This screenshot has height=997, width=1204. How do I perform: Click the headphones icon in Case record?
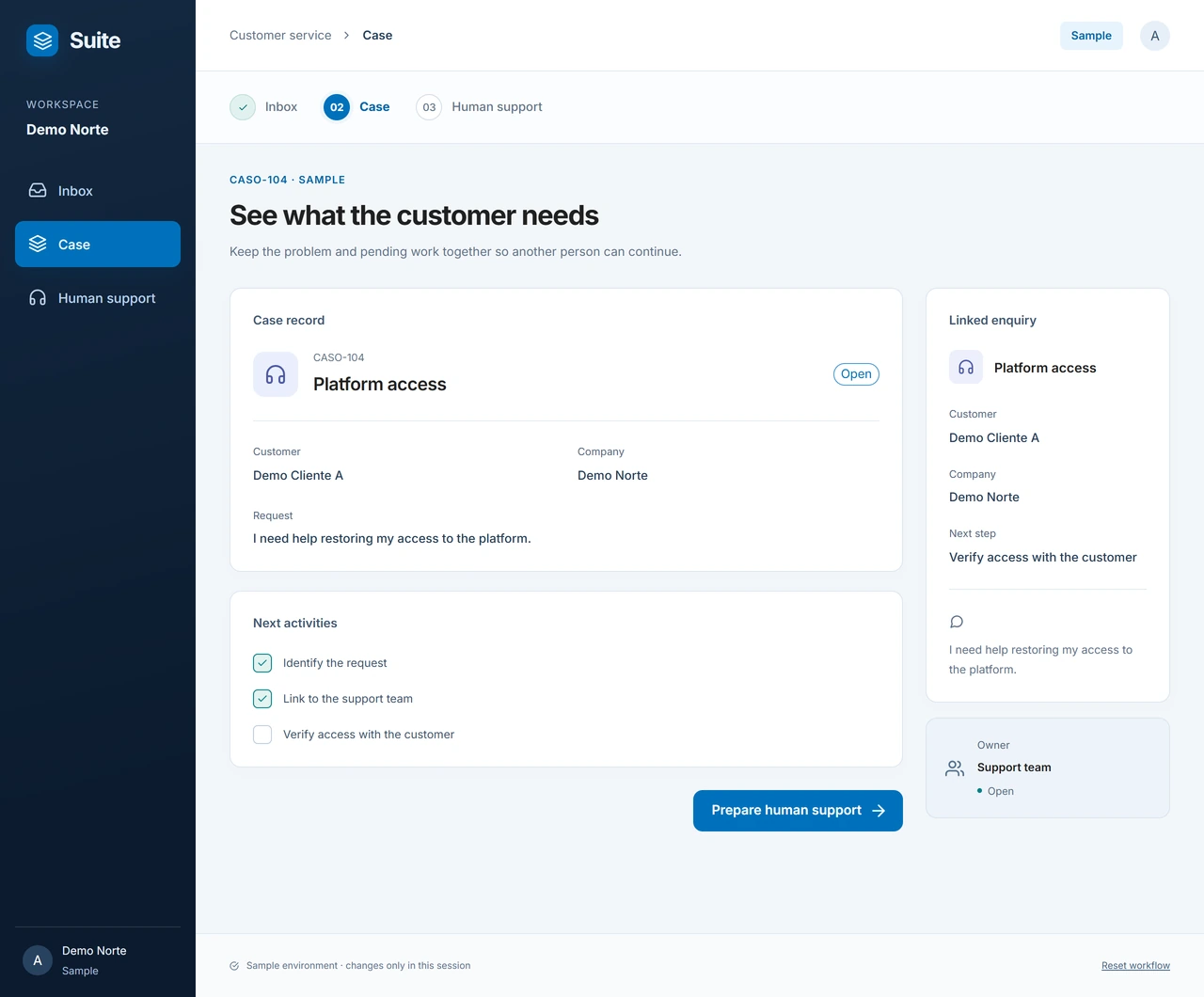276,374
